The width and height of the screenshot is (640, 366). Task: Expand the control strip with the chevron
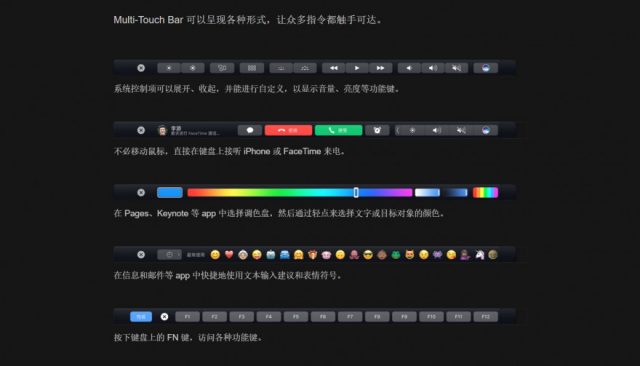[398, 130]
